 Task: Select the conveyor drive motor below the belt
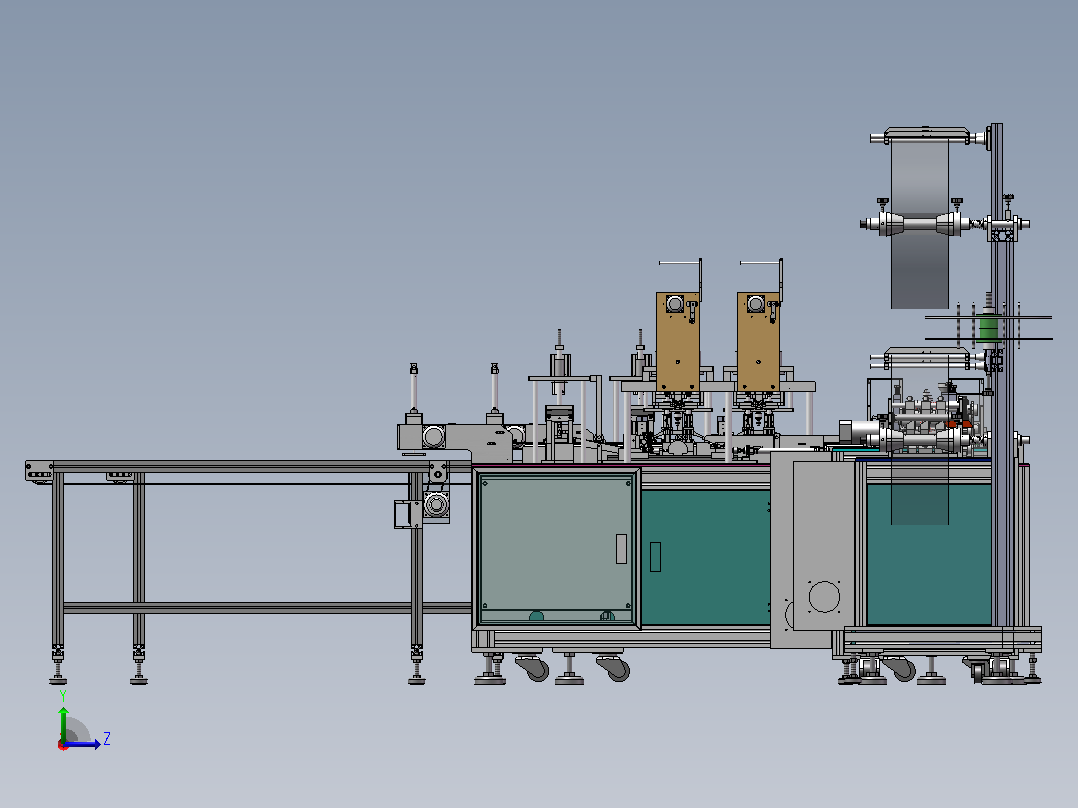coord(435,505)
